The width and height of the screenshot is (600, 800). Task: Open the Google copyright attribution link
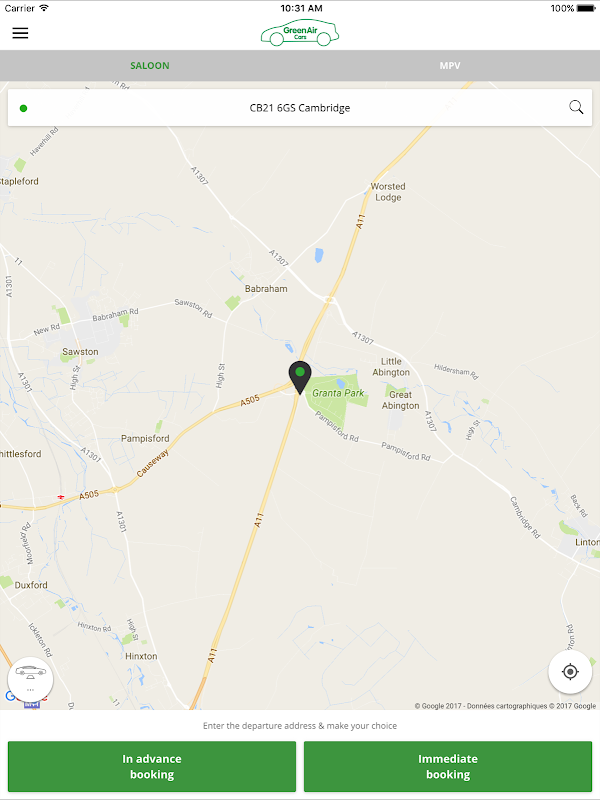(505, 706)
